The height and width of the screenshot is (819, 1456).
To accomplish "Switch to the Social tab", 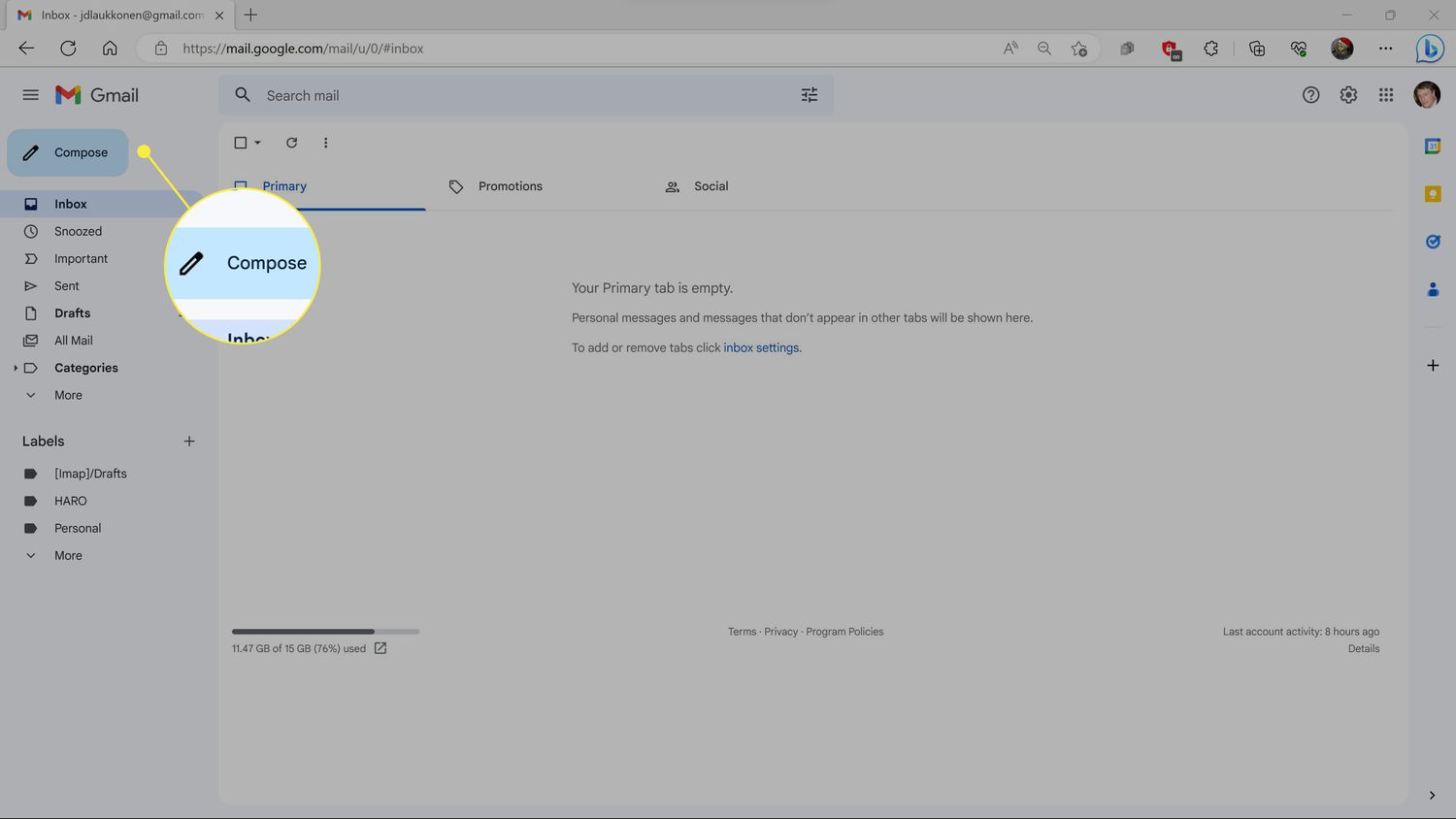I will click(711, 186).
